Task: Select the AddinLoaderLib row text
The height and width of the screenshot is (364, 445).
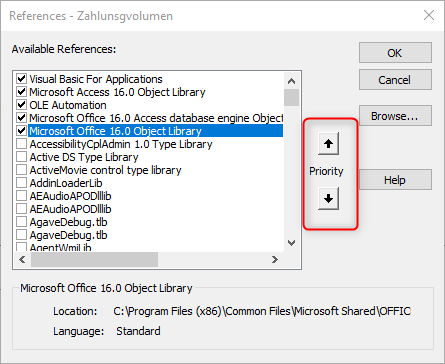Action: click(x=66, y=183)
